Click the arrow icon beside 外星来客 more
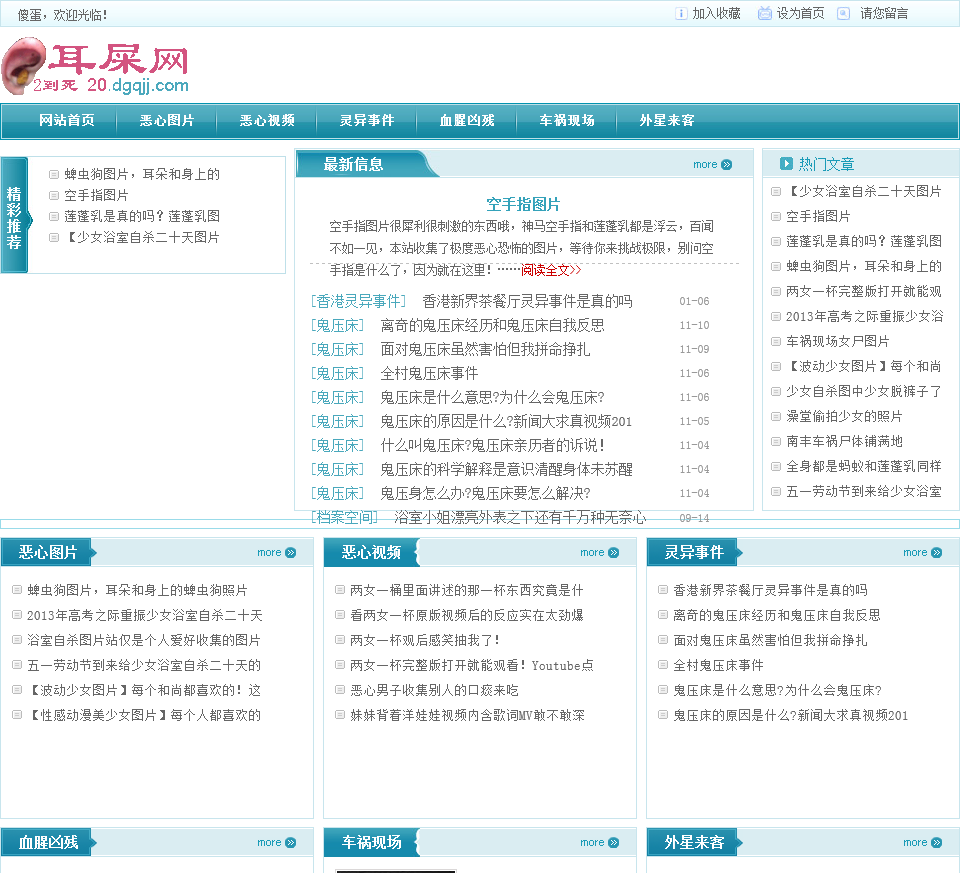Screen dimensions: 960x873 937,842
